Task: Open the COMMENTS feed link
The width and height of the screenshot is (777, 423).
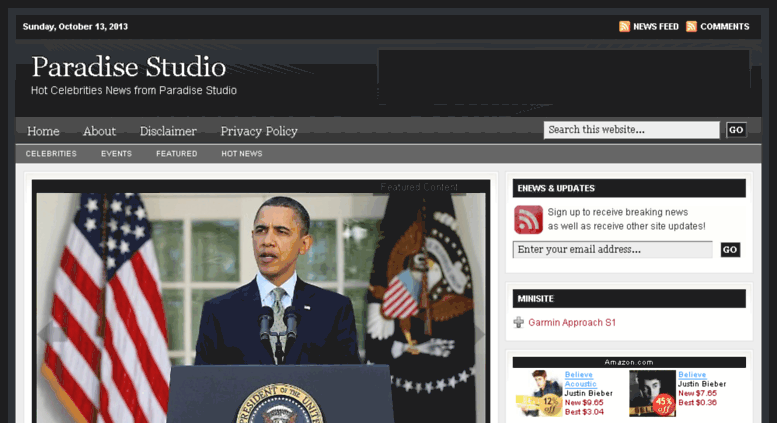Action: point(724,27)
